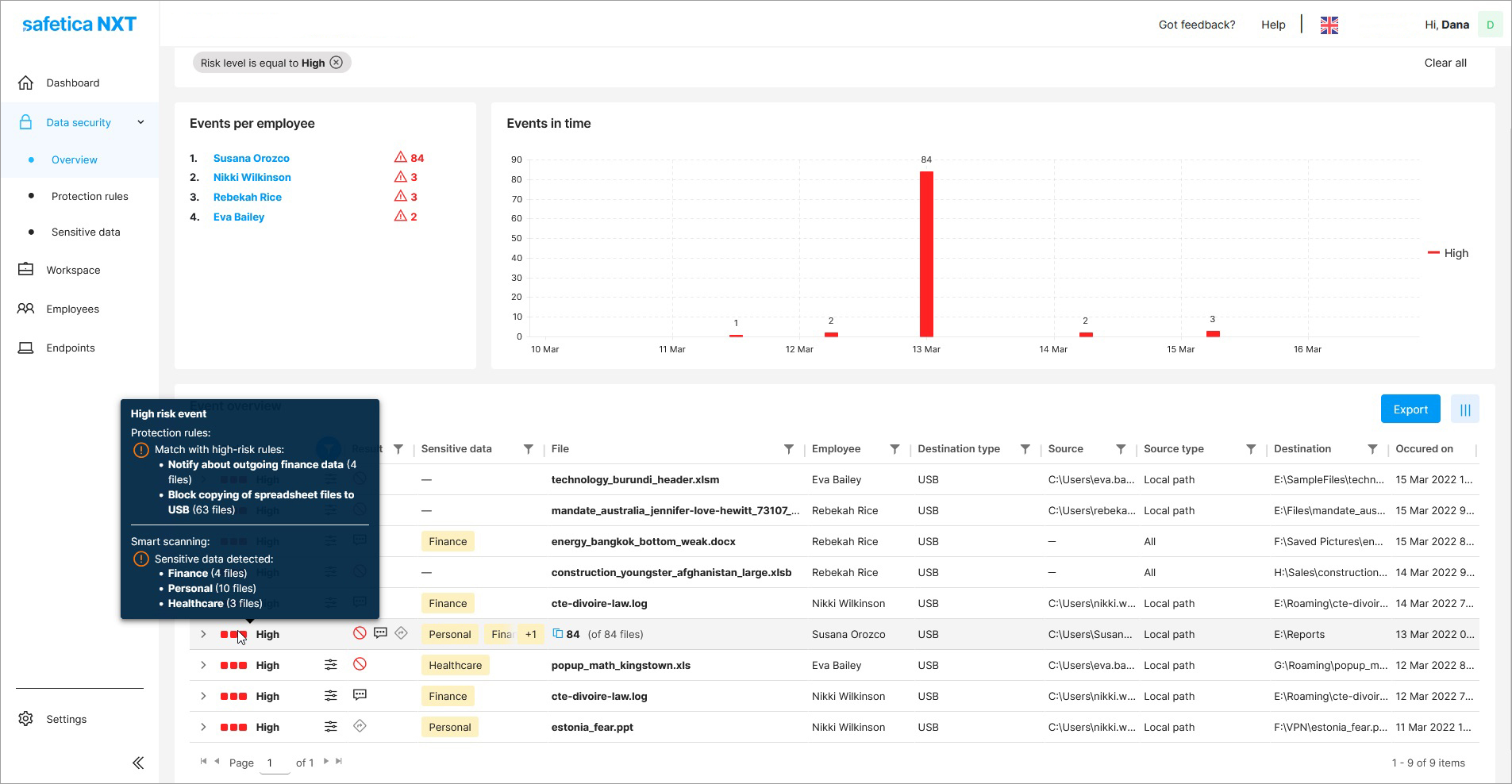This screenshot has height=784, width=1512.
Task: Open Rebekah Rice employee link
Action: tap(247, 197)
